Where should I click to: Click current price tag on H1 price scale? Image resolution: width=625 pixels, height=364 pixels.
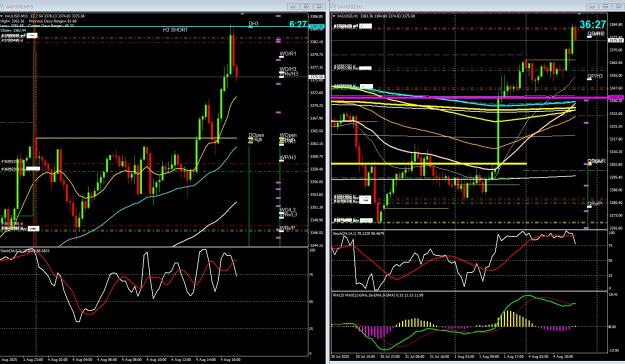click(615, 40)
